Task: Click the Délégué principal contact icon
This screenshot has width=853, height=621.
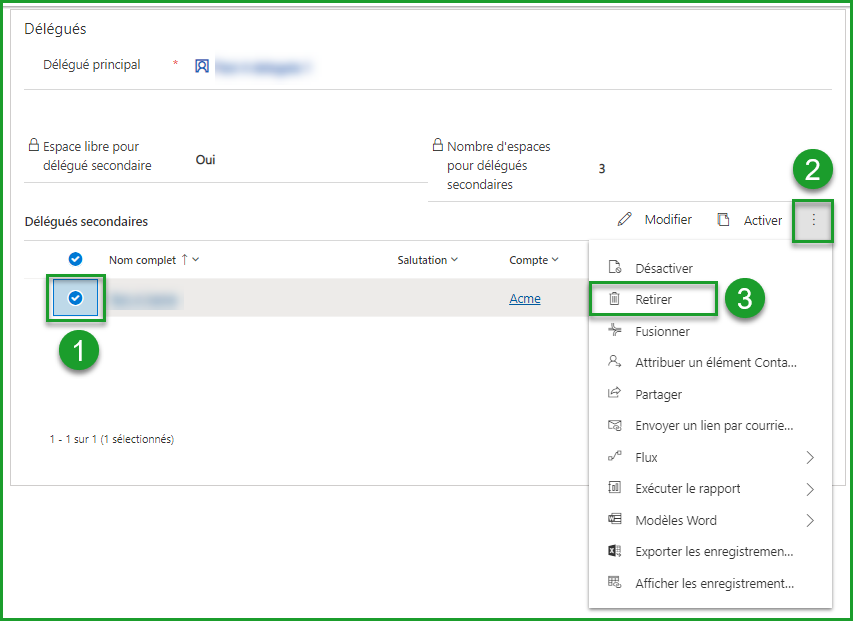Action: (202, 66)
